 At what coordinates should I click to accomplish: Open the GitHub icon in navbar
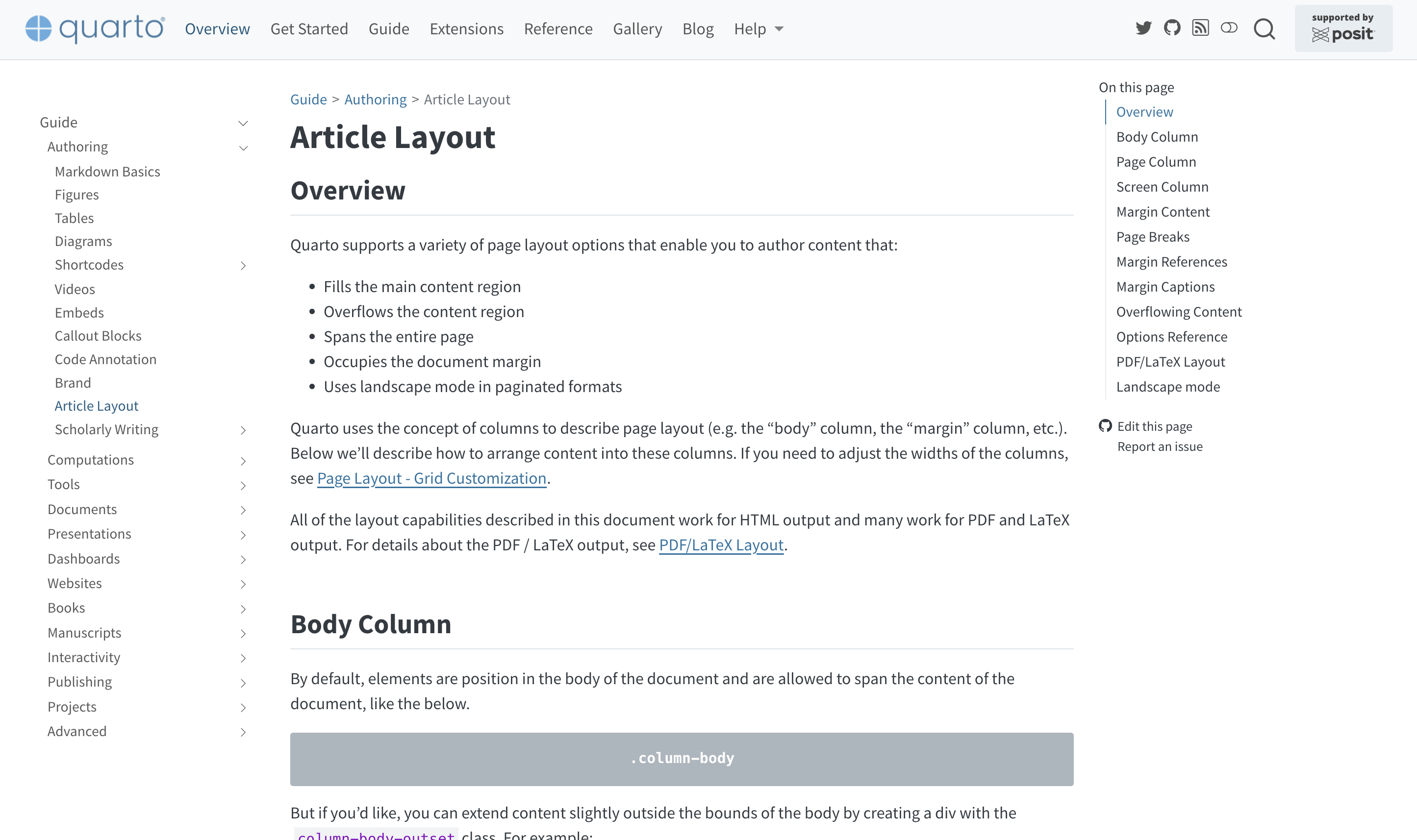point(1172,28)
